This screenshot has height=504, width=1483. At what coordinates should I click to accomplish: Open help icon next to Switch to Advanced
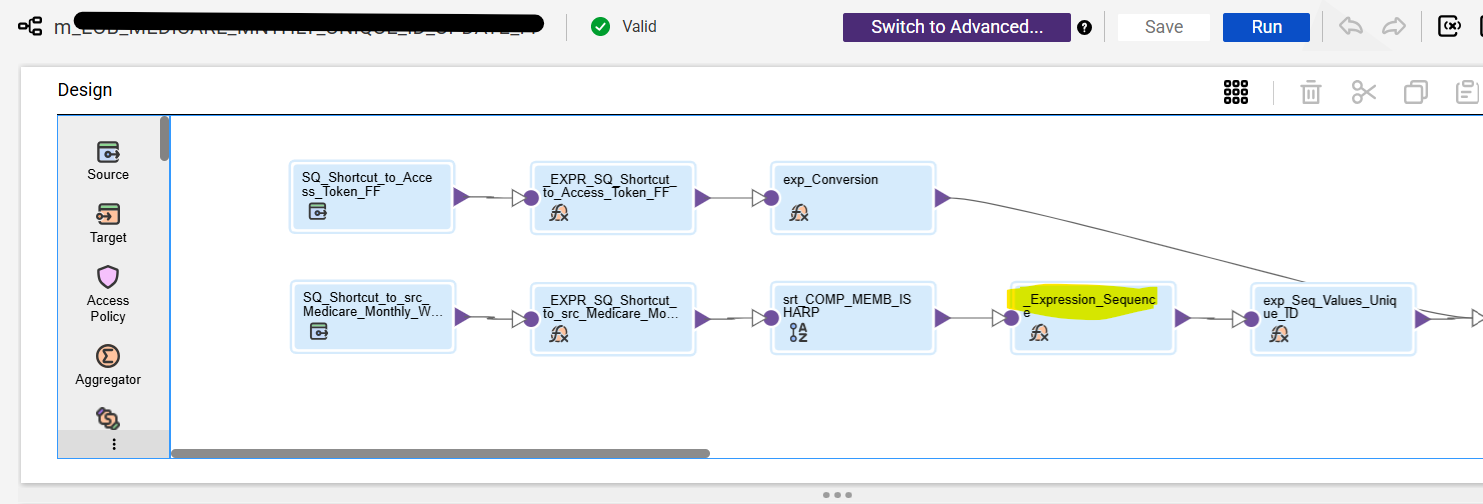[1085, 28]
